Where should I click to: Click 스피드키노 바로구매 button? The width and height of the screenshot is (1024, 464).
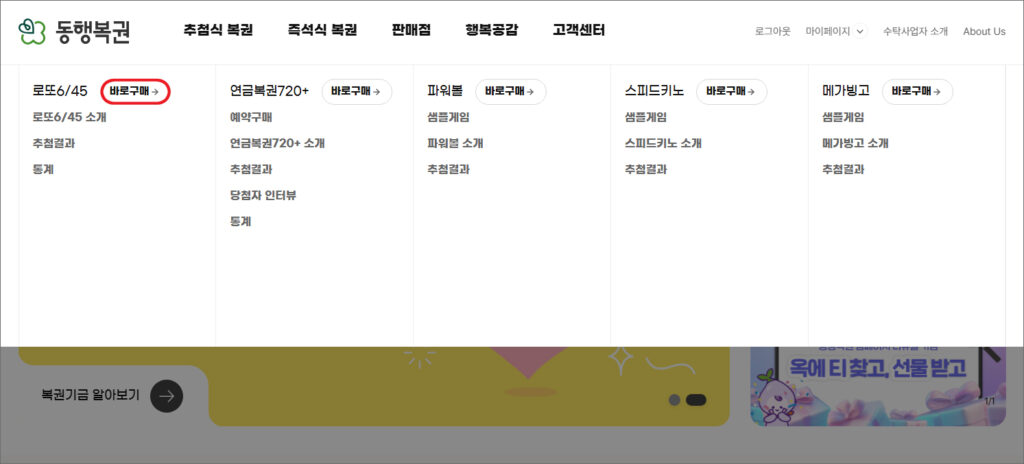click(x=731, y=91)
